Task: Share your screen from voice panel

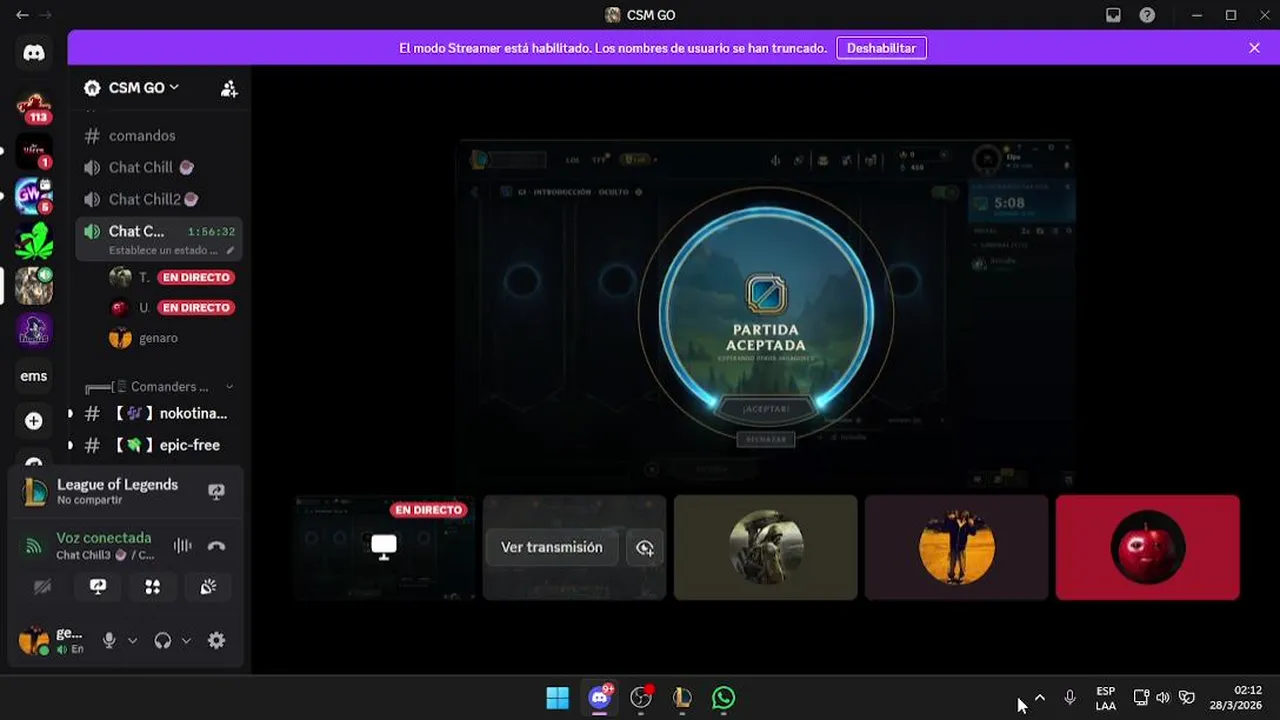Action: (x=98, y=587)
